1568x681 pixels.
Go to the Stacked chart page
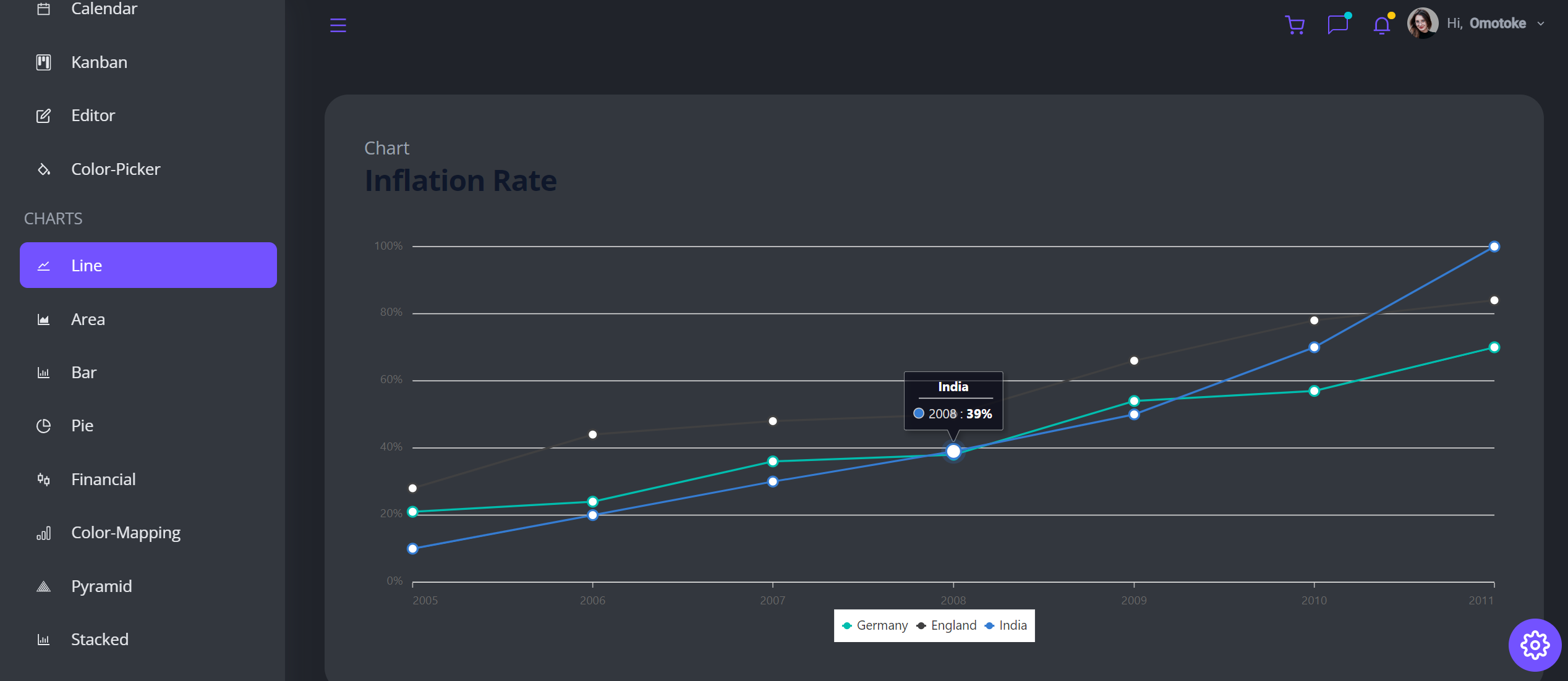(100, 640)
